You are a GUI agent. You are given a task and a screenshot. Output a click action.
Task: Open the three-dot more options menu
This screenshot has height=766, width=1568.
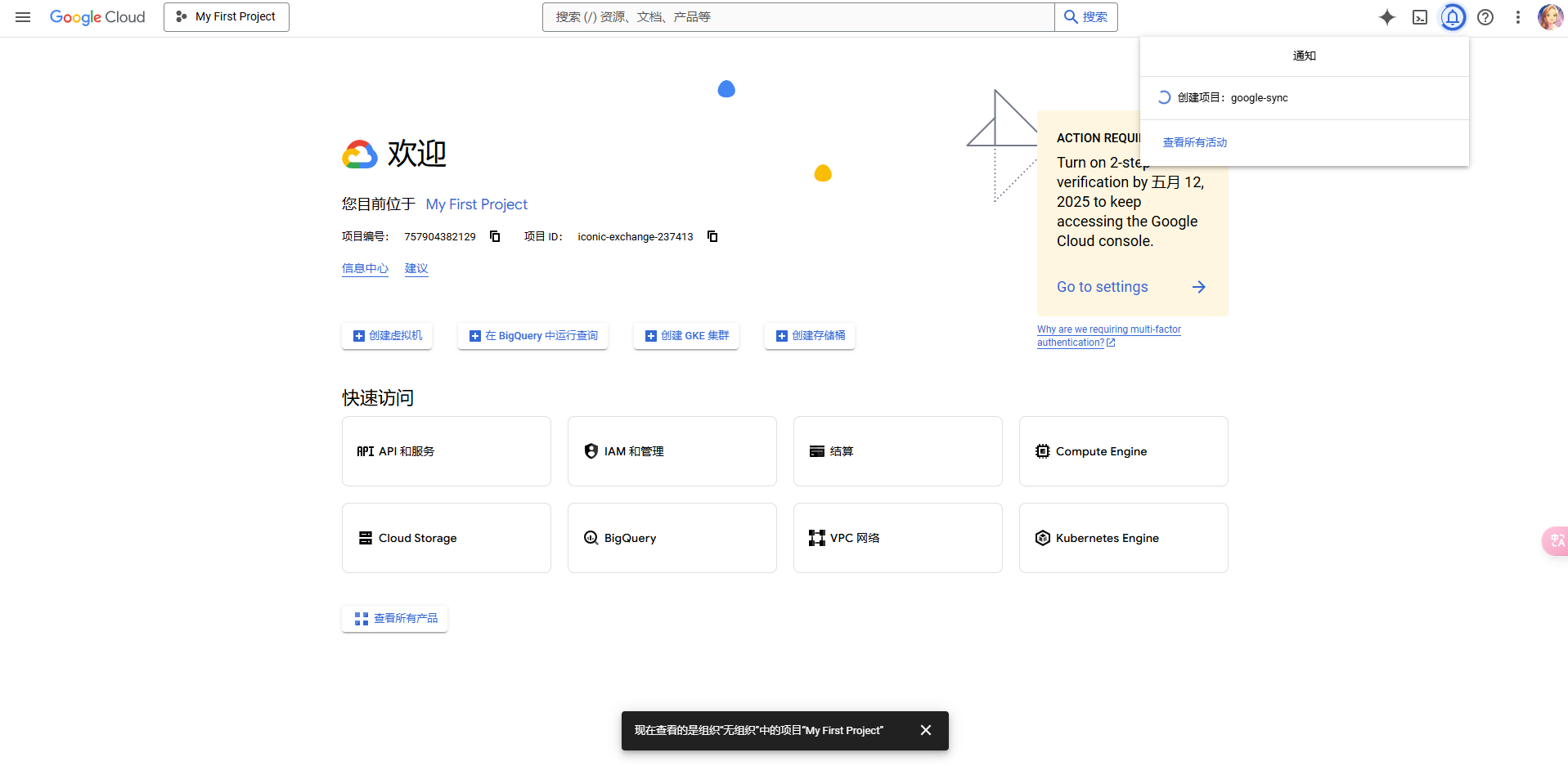1518,17
